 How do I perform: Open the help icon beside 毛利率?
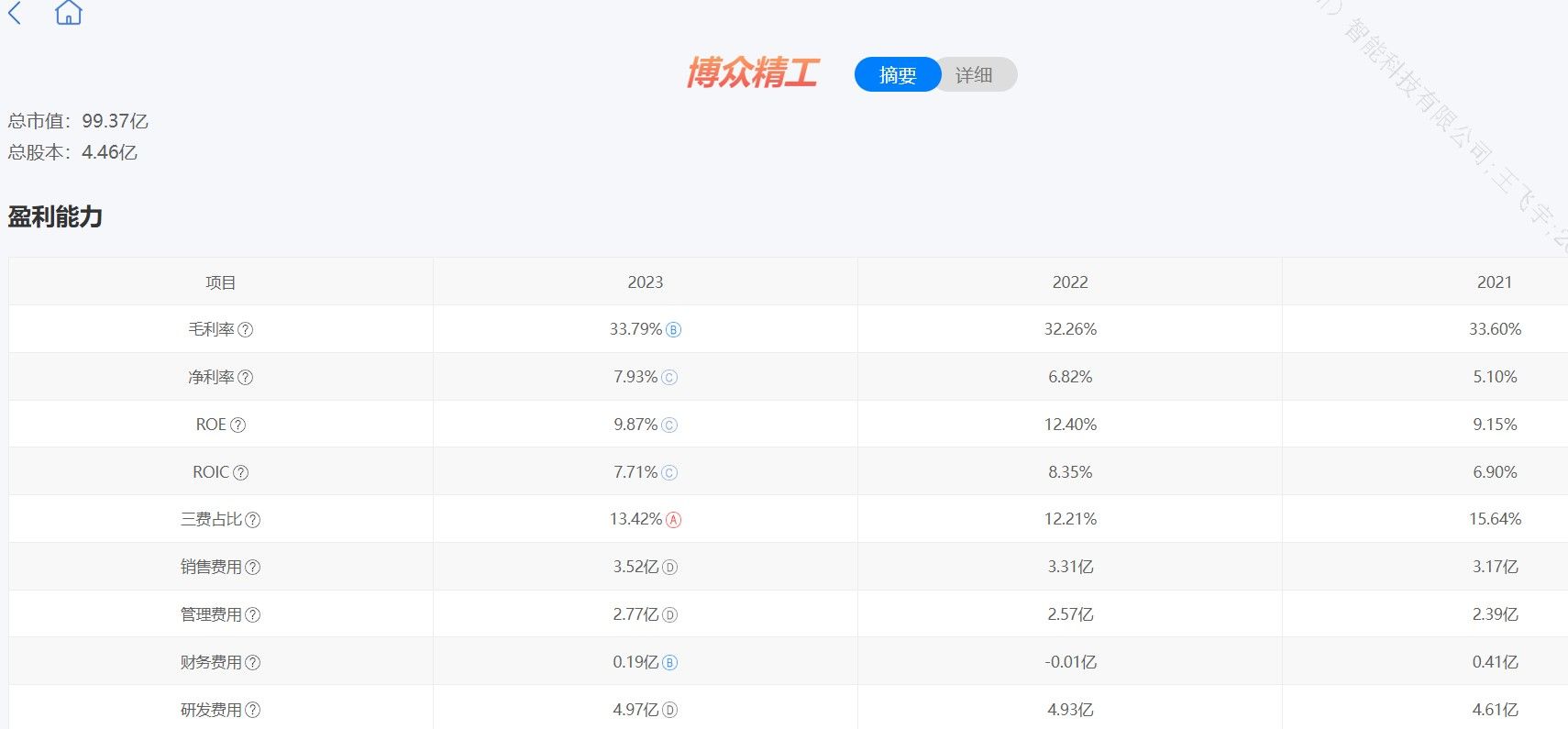246,330
